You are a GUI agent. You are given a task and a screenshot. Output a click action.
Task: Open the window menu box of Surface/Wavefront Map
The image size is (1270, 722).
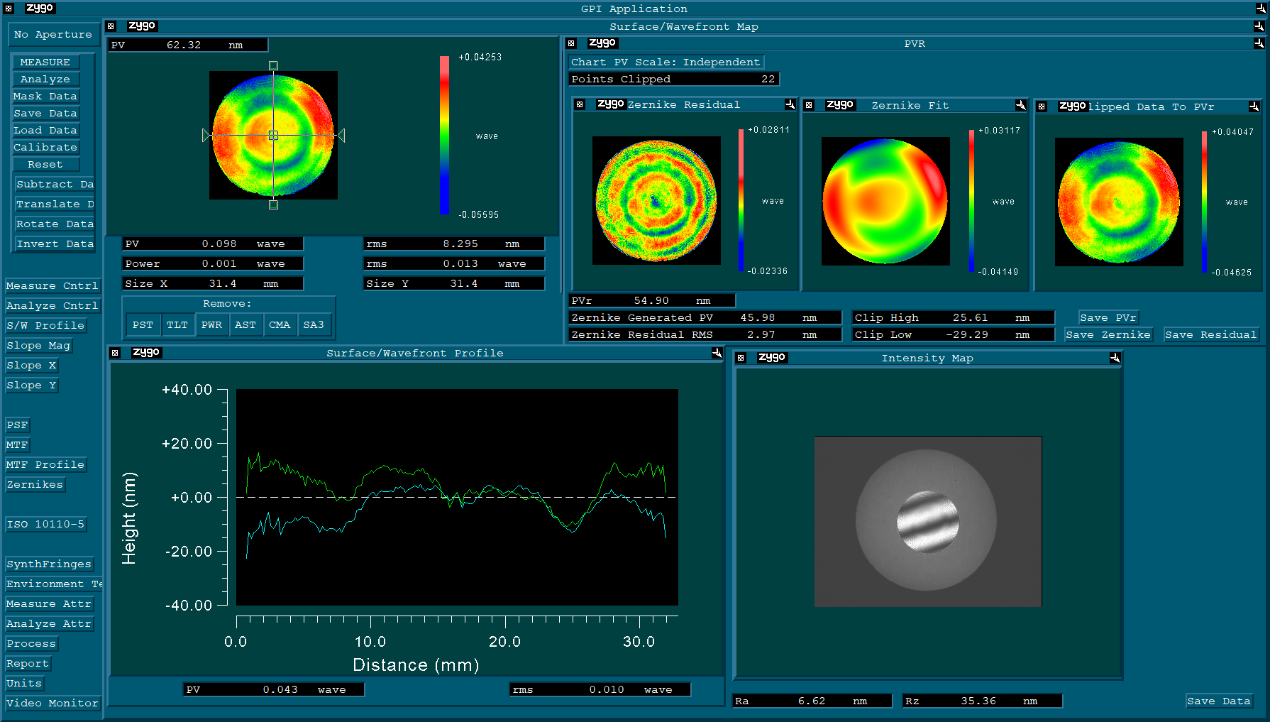click(x=111, y=27)
